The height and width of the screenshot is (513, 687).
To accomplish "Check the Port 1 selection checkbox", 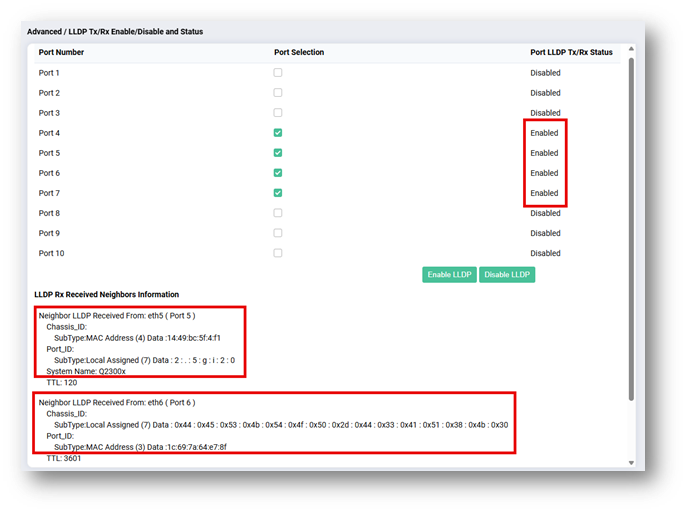I will click(278, 73).
